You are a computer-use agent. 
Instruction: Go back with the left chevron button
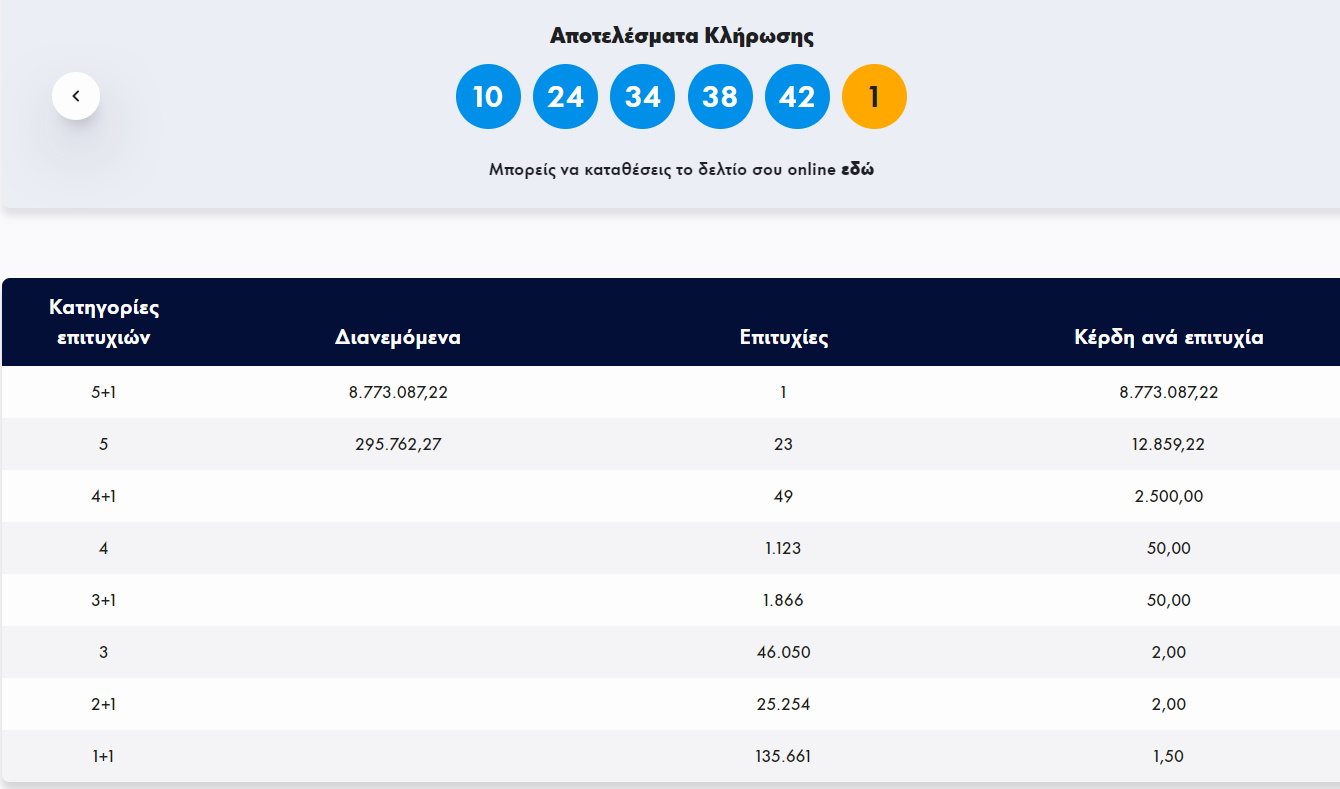coord(76,96)
